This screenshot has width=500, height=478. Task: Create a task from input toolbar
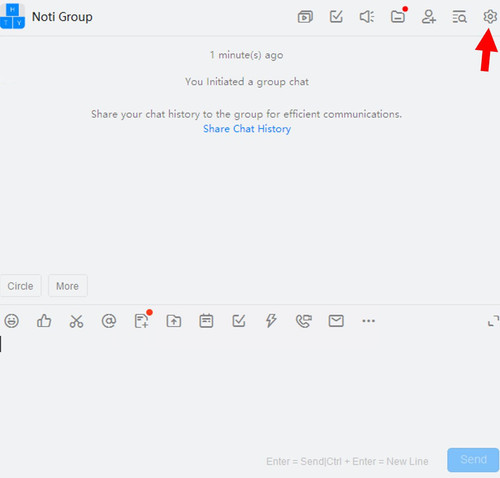239,321
